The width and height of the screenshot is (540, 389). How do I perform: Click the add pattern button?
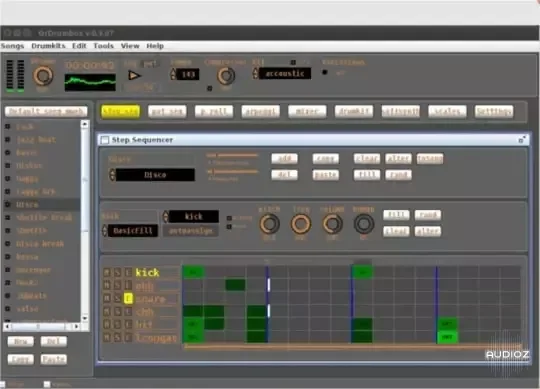pyautogui.click(x=284, y=158)
